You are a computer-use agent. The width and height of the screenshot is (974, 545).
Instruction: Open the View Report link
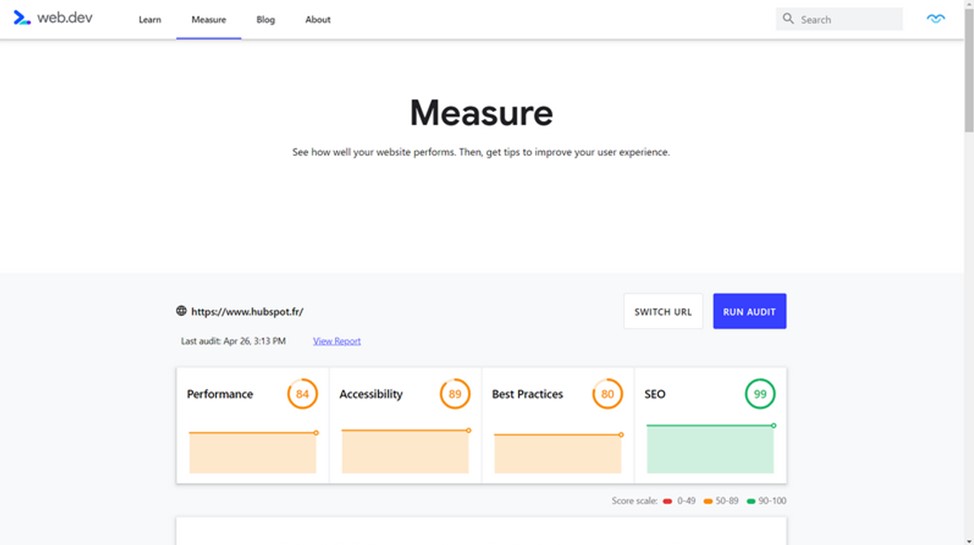point(337,341)
